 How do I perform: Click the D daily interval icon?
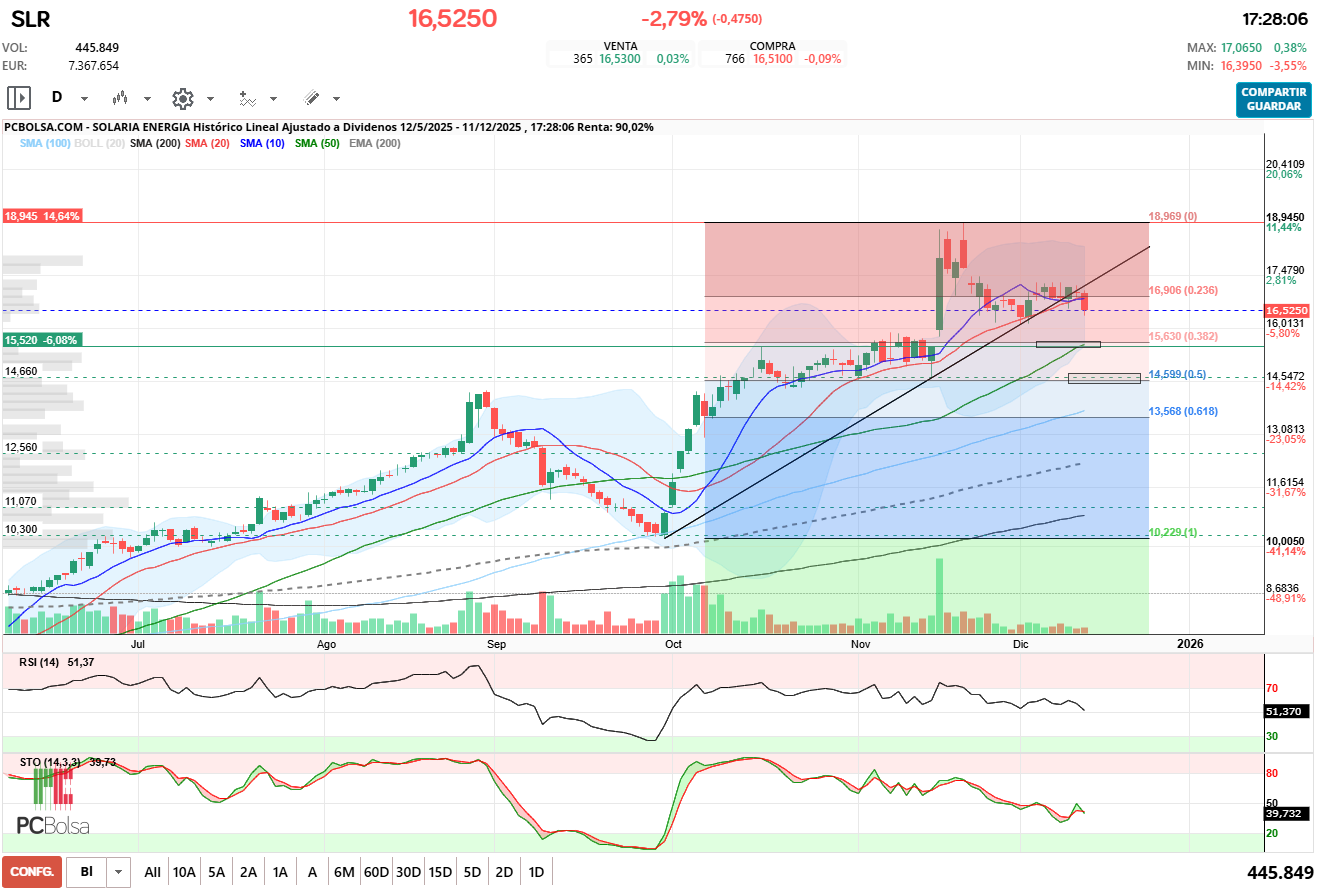pyautogui.click(x=57, y=98)
